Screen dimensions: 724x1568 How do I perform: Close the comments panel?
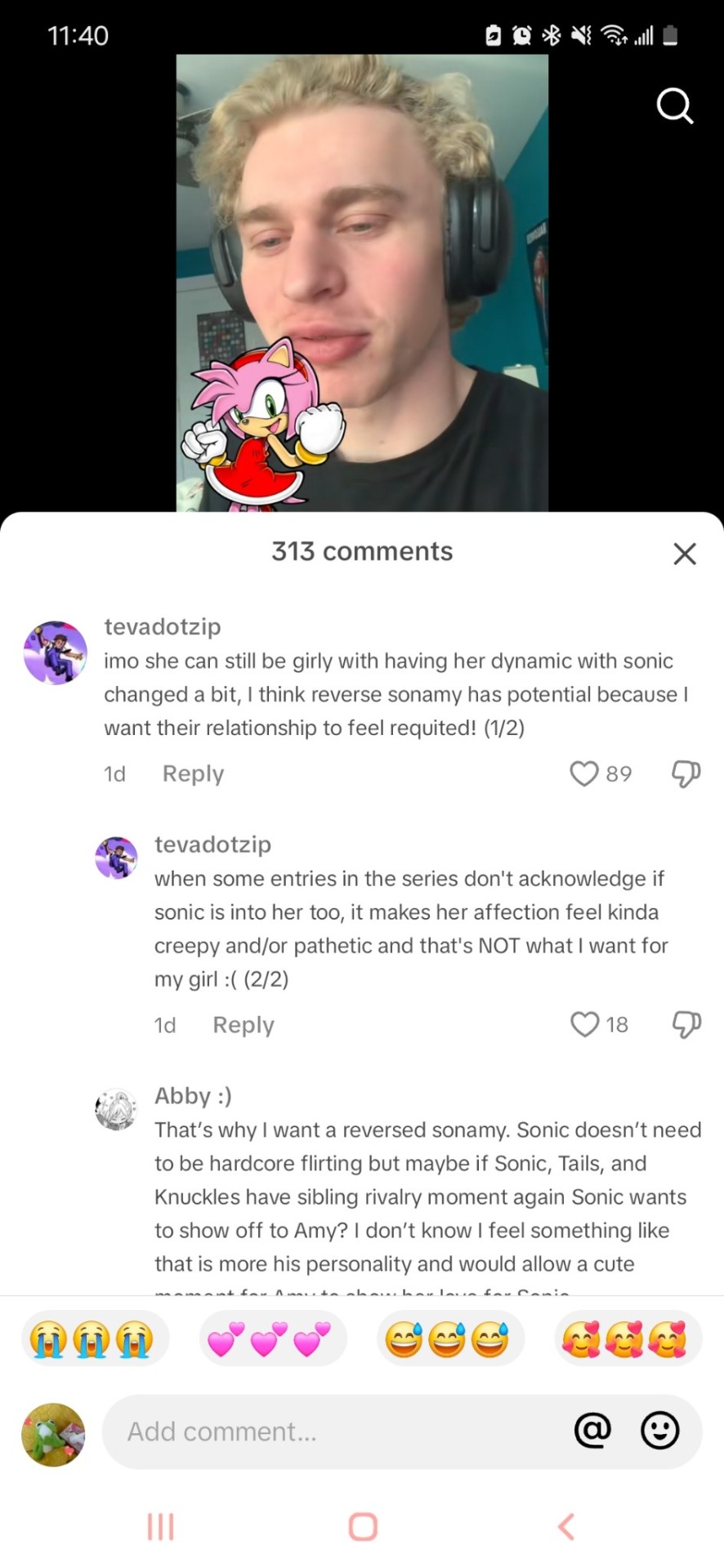685,554
